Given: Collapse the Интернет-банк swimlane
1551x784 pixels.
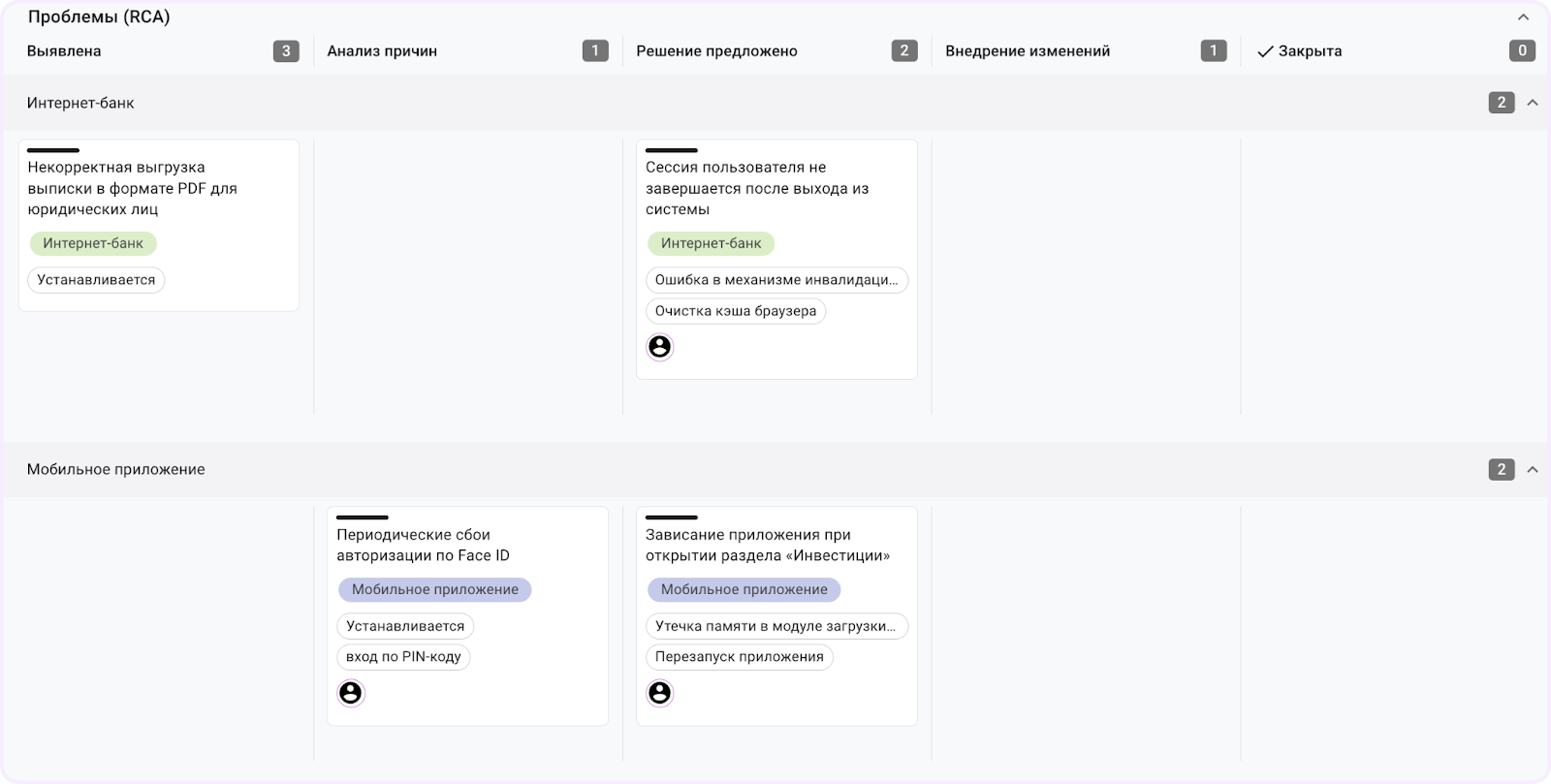Looking at the screenshot, I should 1533,103.
